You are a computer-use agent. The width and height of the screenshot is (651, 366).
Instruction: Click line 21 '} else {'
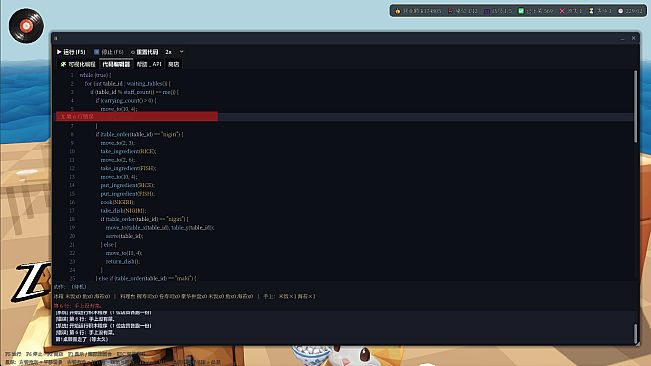tap(109, 244)
